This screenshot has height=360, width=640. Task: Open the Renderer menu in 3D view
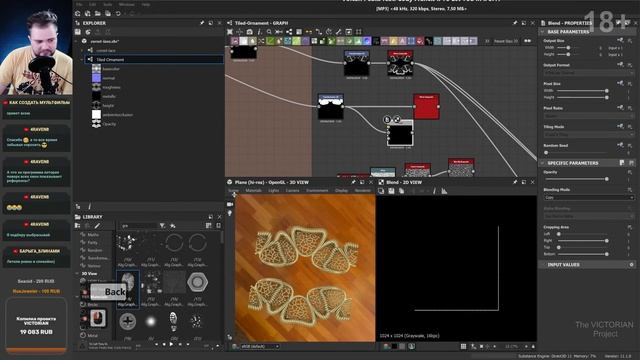362,191
